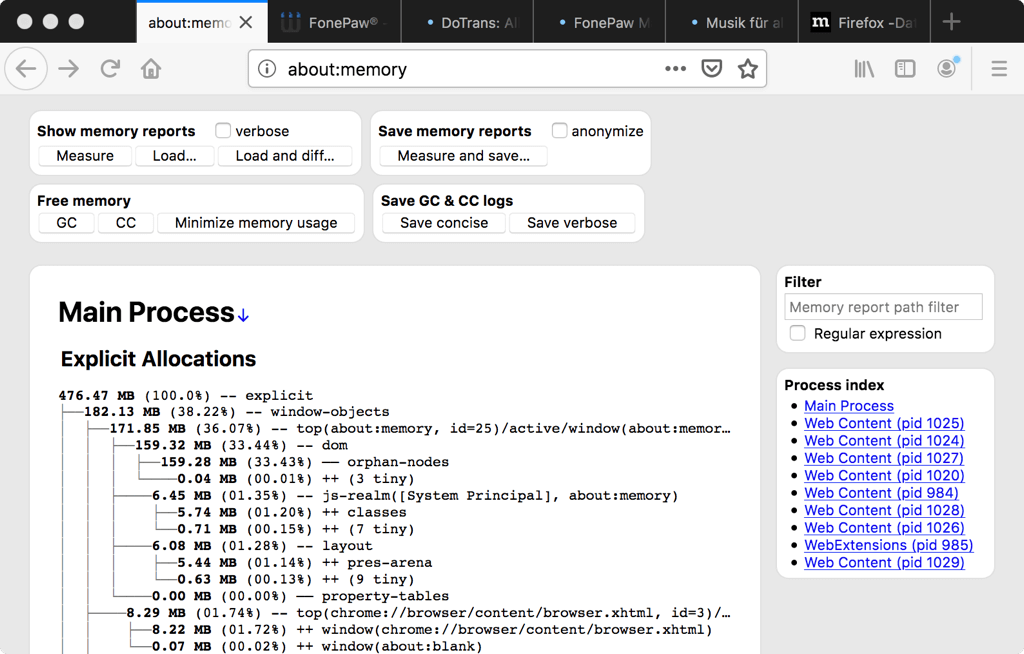This screenshot has width=1024, height=654.
Task: Bookmark this page with star icon
Action: pyautogui.click(x=748, y=69)
